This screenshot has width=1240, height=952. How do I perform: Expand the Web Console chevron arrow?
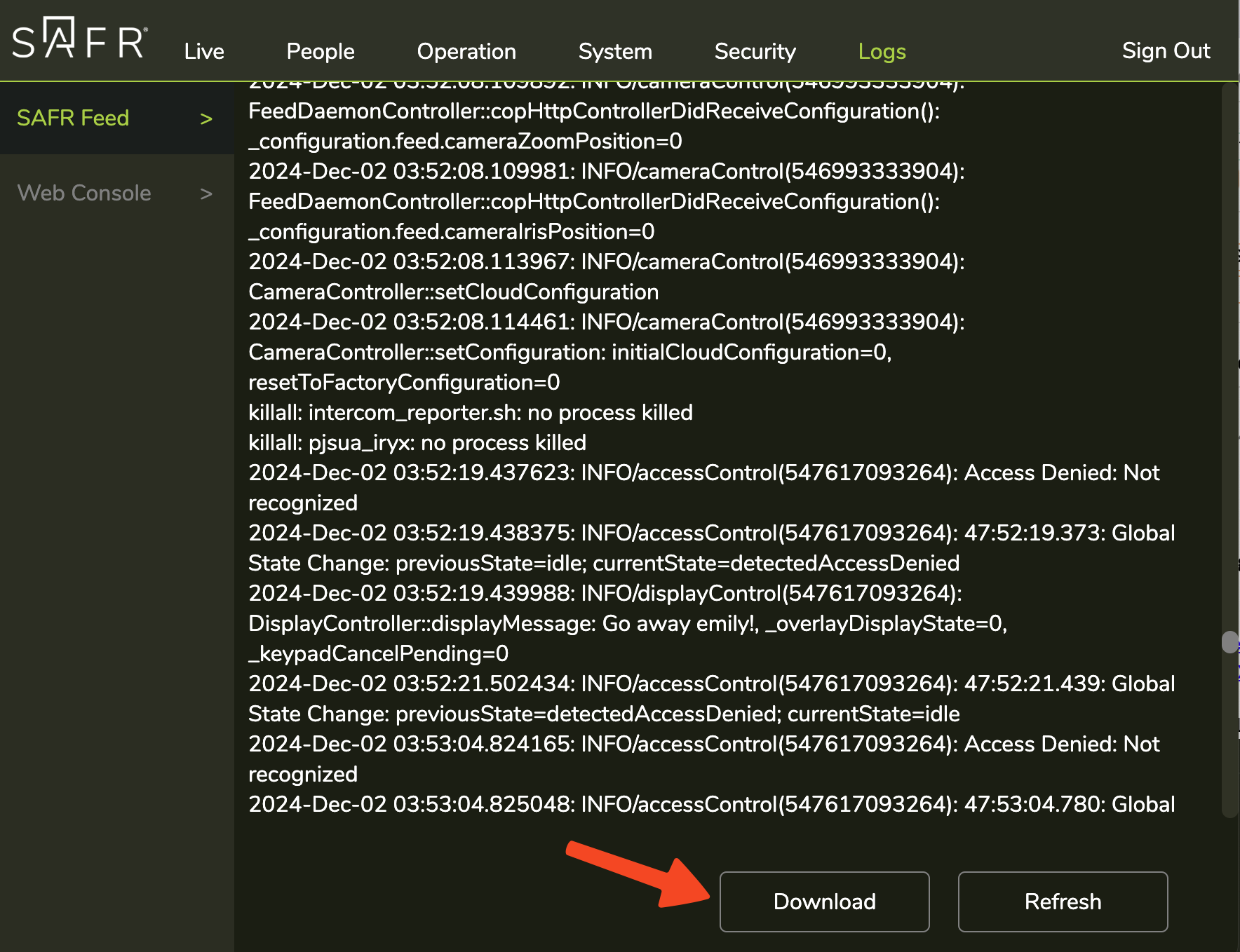click(x=206, y=193)
